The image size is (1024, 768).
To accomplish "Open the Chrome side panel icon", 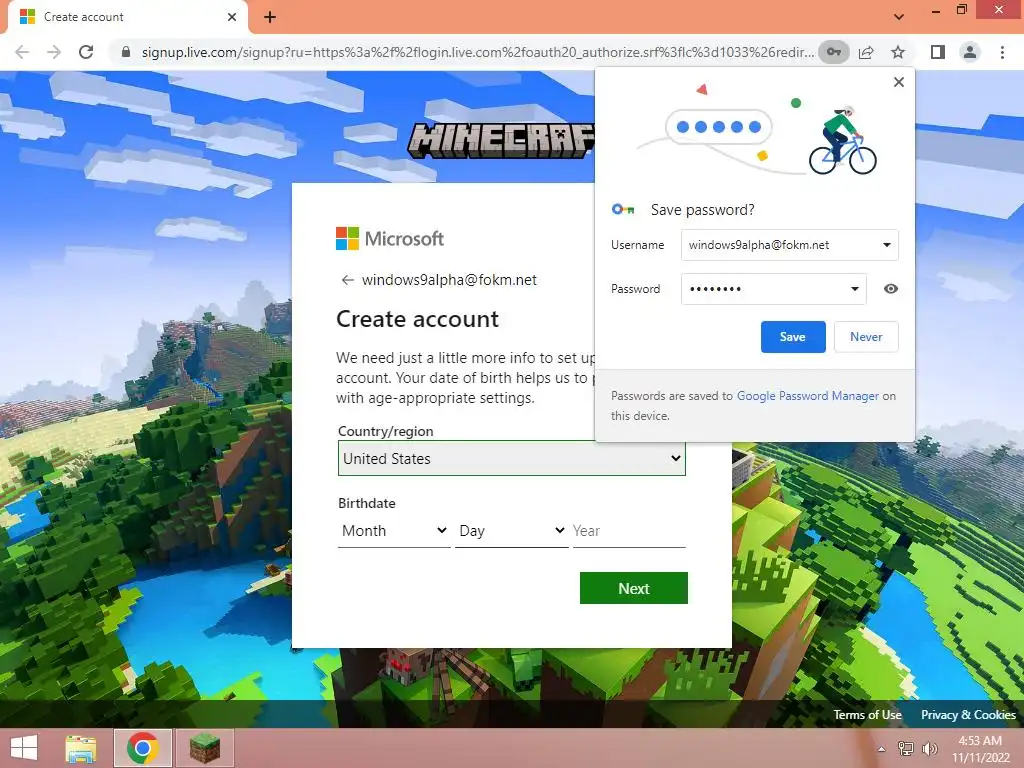I will click(938, 52).
